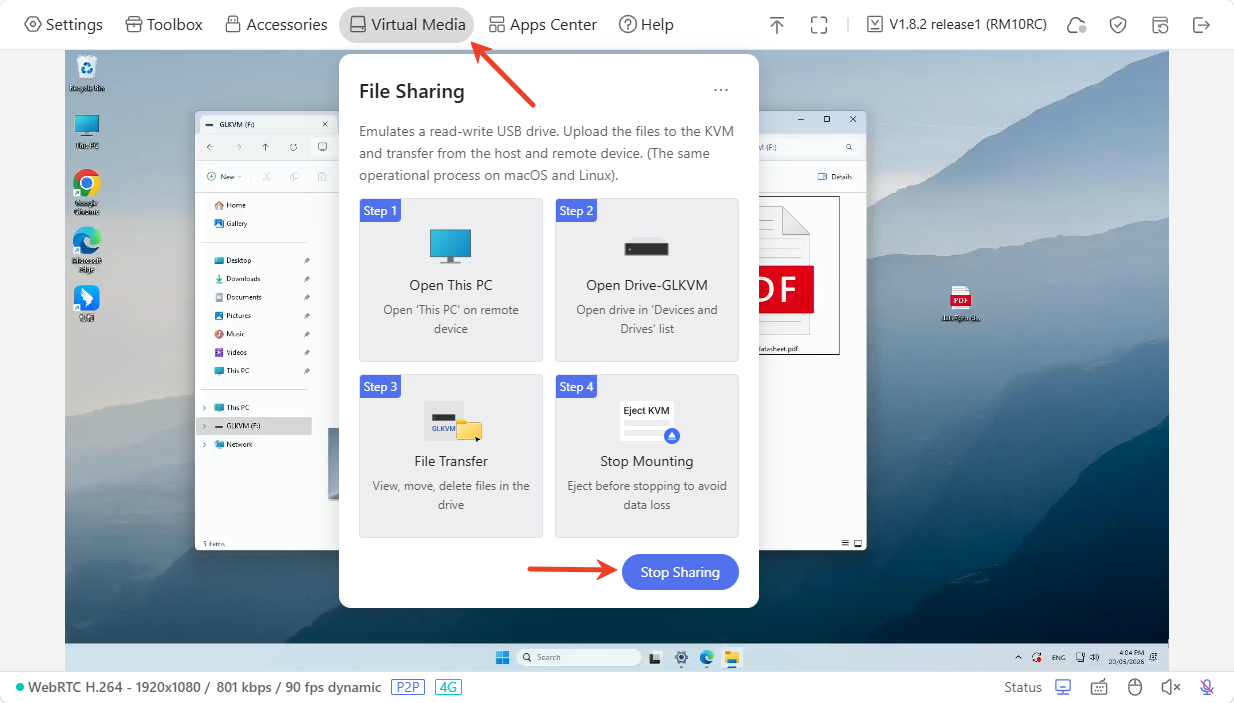Click the Status label in status bar
Image resolution: width=1234 pixels, height=703 pixels.
1023,687
